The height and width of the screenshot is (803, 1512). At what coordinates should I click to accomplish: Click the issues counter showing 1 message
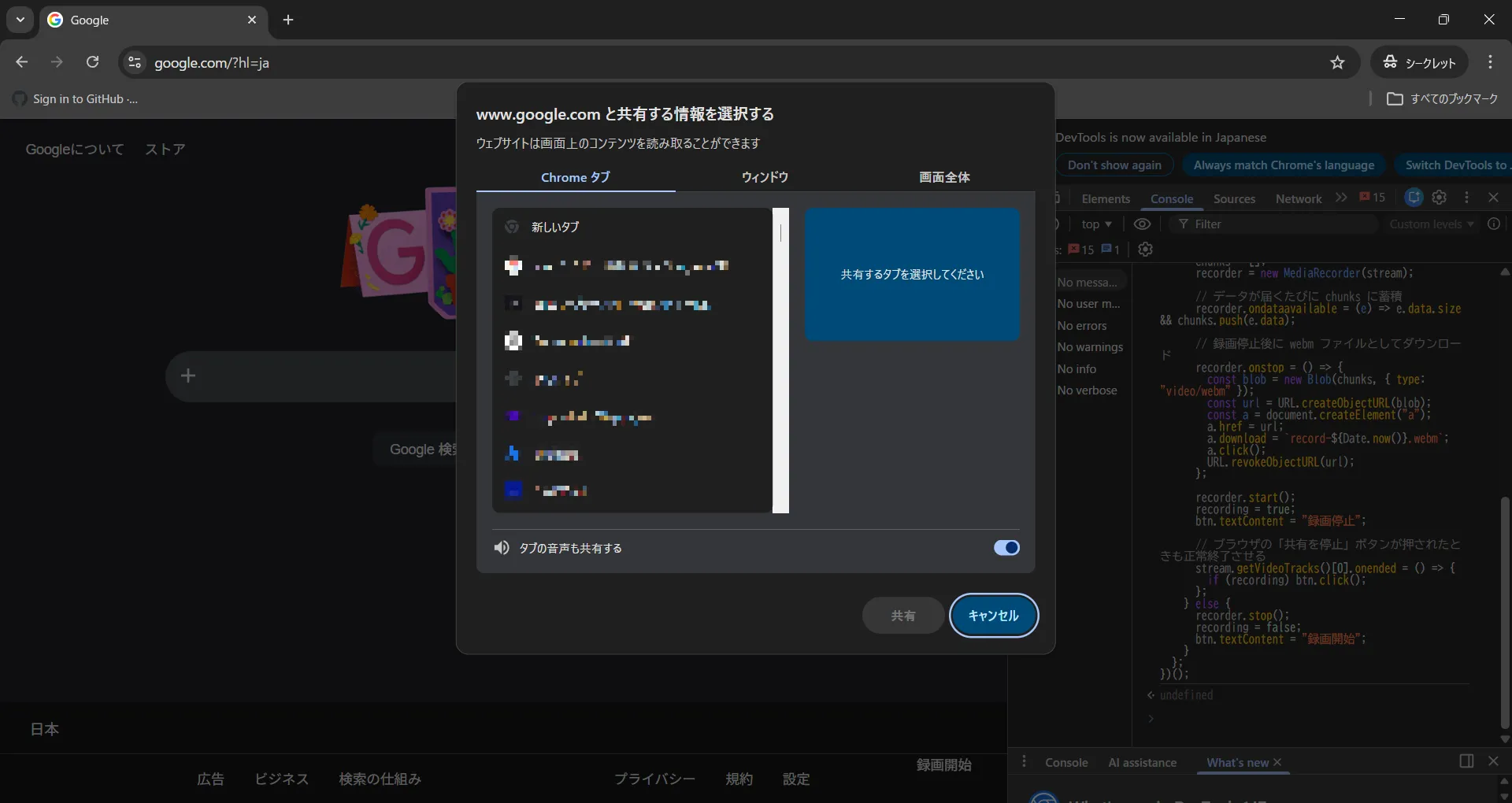(x=1110, y=250)
